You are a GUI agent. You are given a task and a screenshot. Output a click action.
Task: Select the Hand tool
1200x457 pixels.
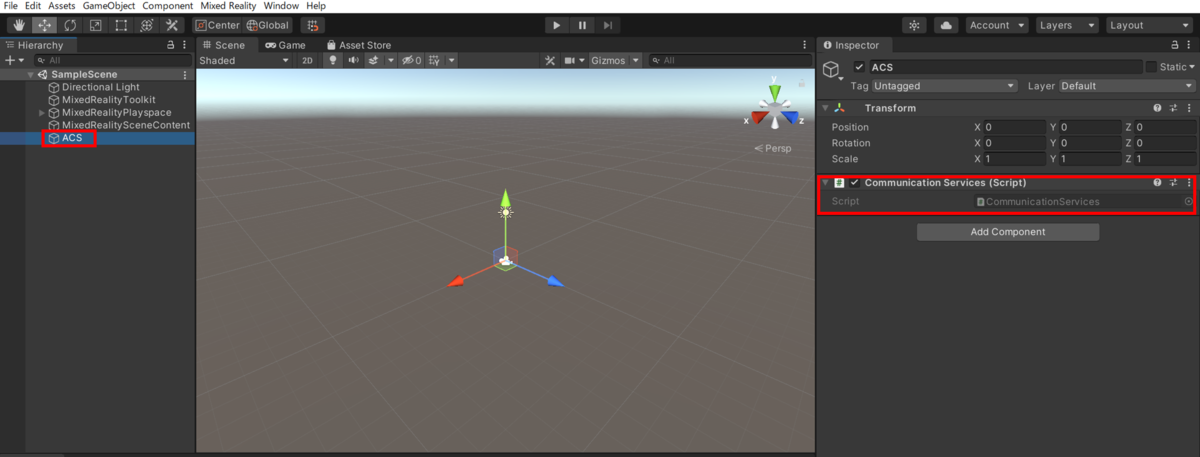(19, 25)
